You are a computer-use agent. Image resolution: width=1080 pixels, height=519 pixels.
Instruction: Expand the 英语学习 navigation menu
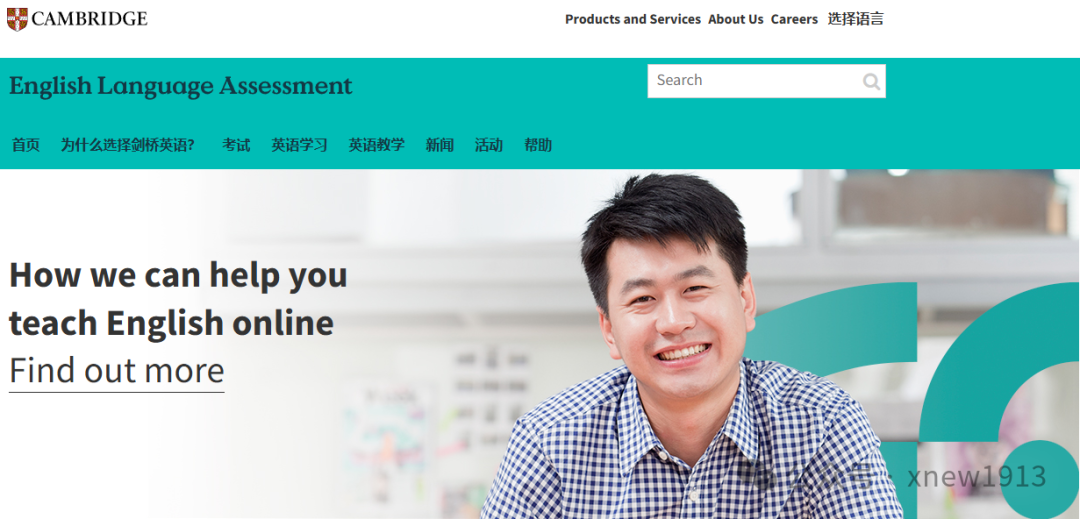pyautogui.click(x=299, y=145)
